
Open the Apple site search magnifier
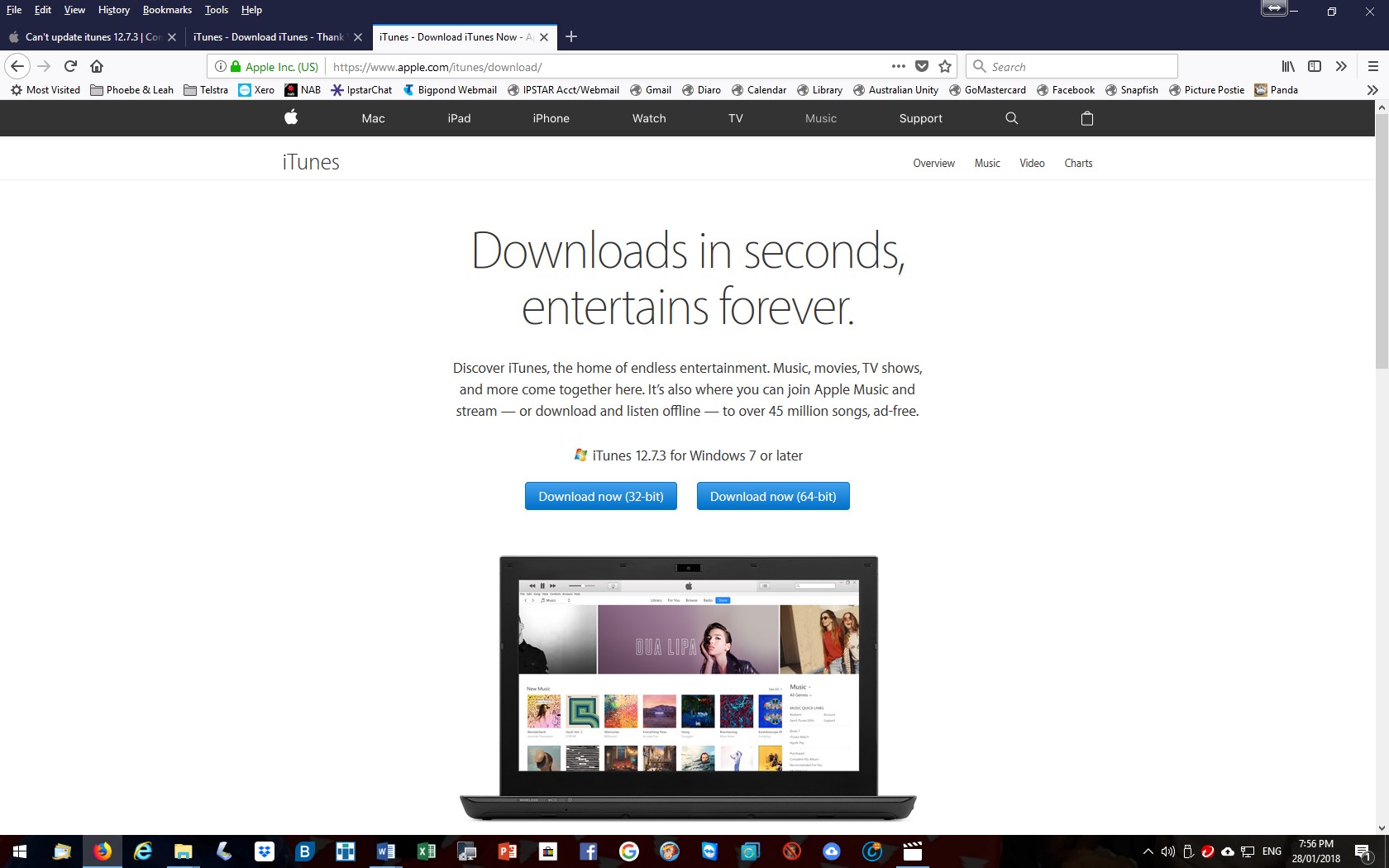[x=1011, y=118]
